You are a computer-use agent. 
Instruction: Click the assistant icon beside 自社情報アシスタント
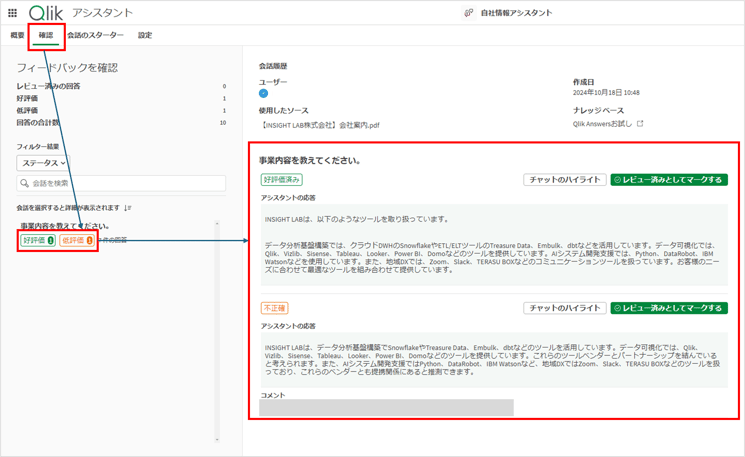[468, 13]
